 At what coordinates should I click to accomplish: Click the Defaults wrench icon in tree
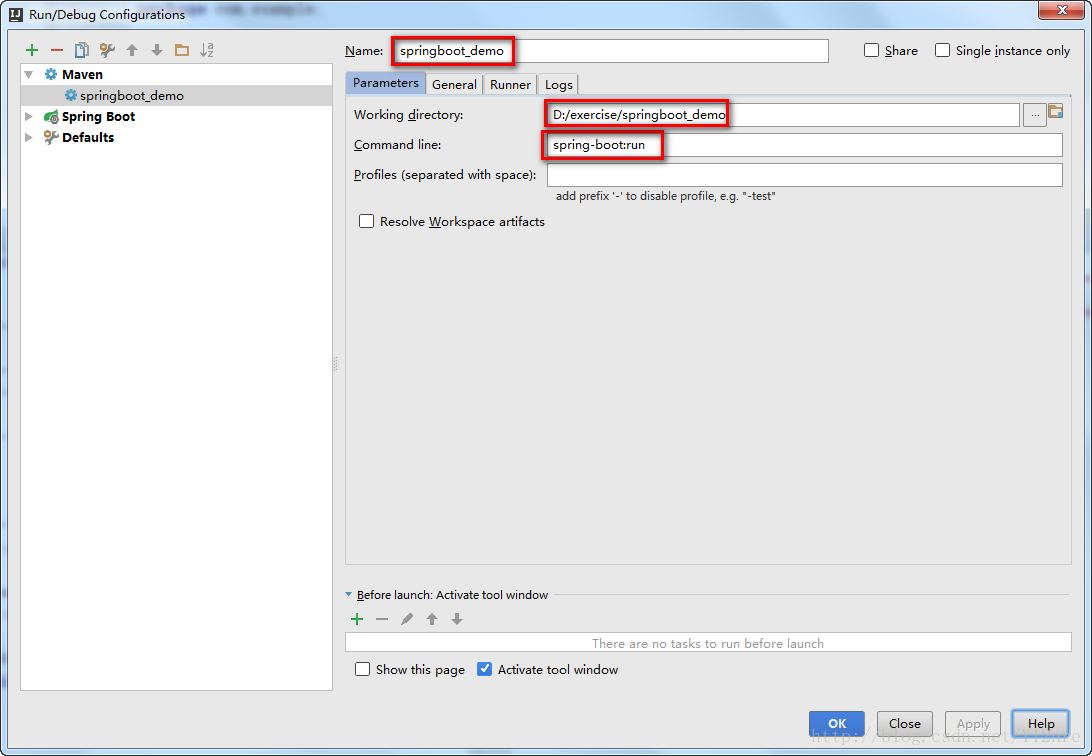pos(51,137)
